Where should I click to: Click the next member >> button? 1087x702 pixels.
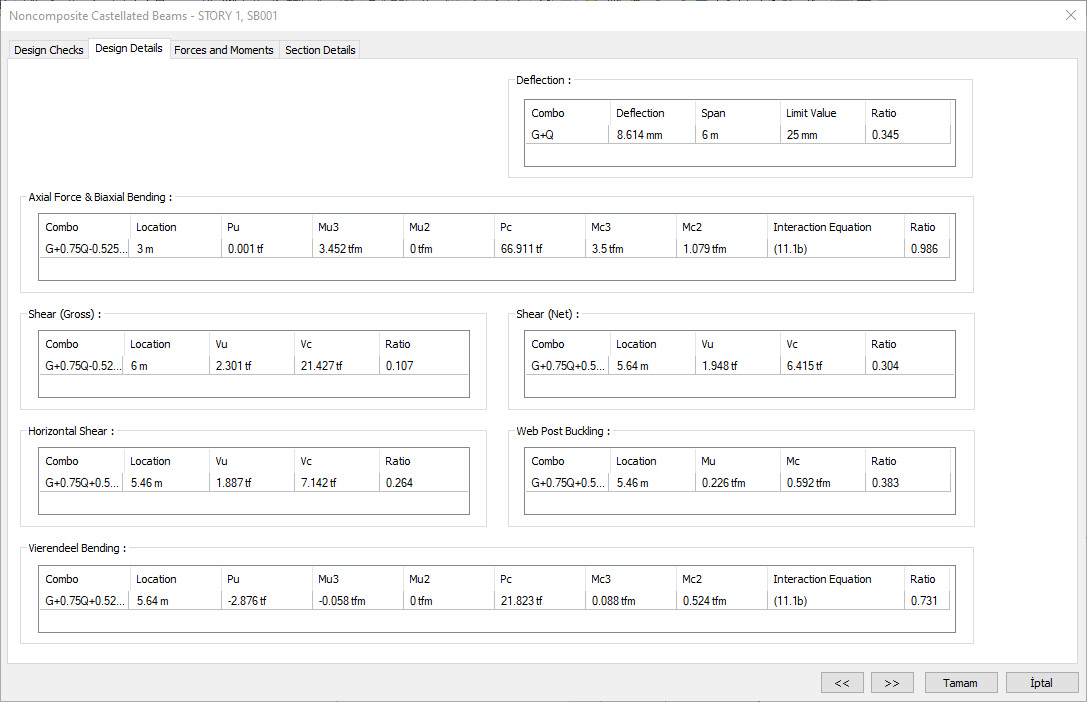[892, 683]
